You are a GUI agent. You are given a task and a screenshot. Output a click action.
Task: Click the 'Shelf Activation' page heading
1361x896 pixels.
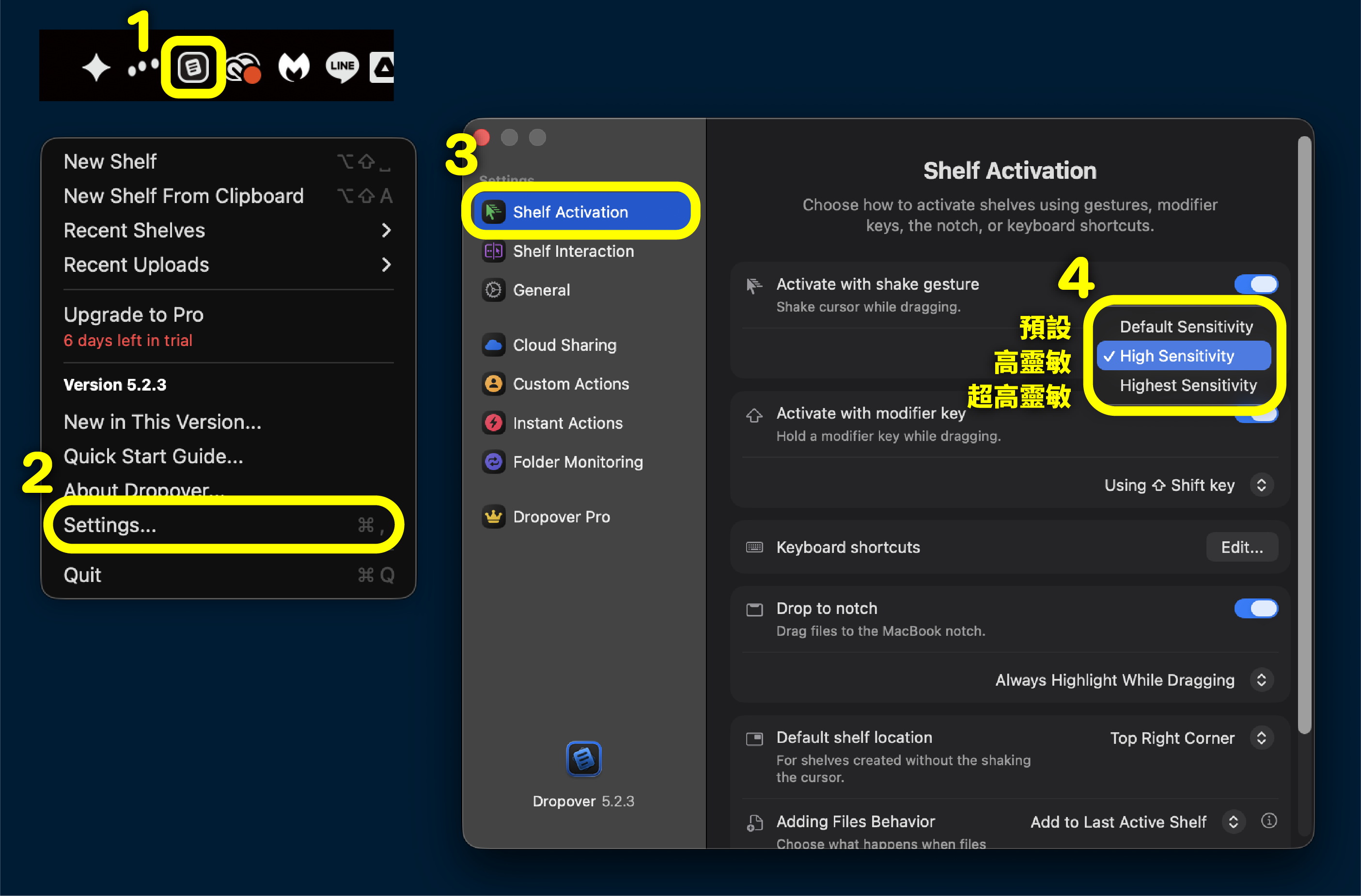(x=1010, y=171)
